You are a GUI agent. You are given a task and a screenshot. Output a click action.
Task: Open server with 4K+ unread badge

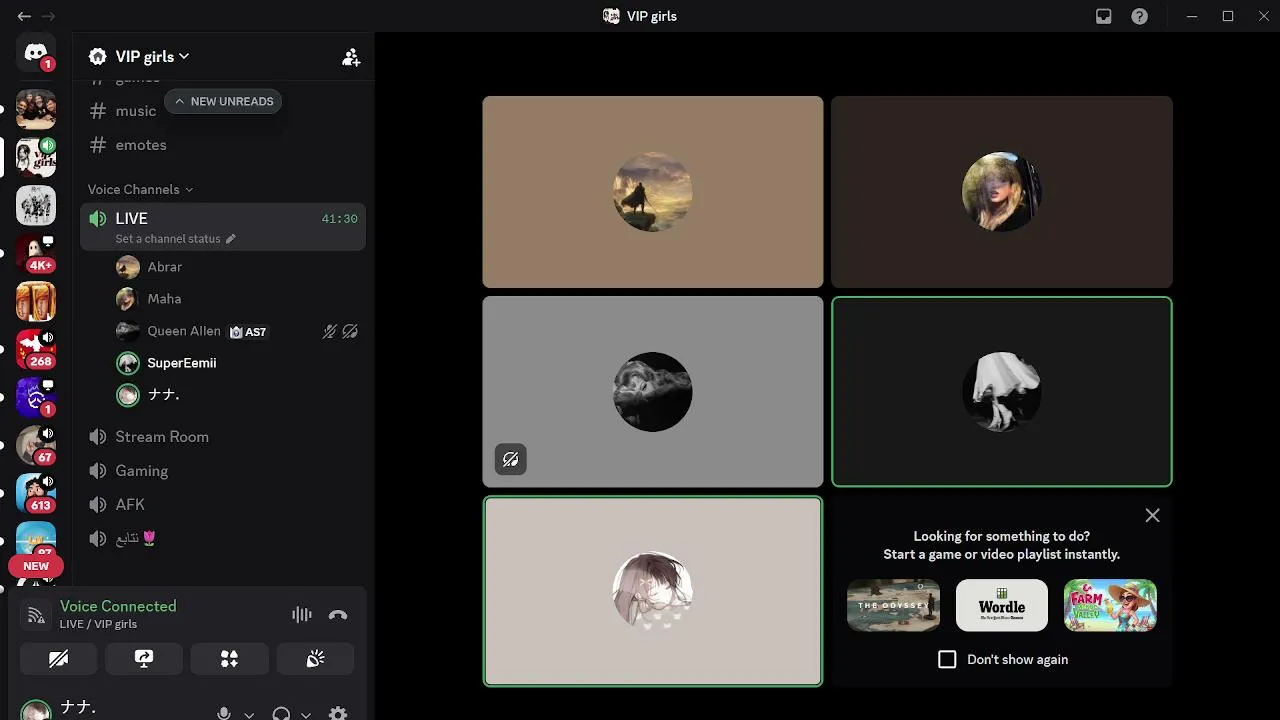36,253
